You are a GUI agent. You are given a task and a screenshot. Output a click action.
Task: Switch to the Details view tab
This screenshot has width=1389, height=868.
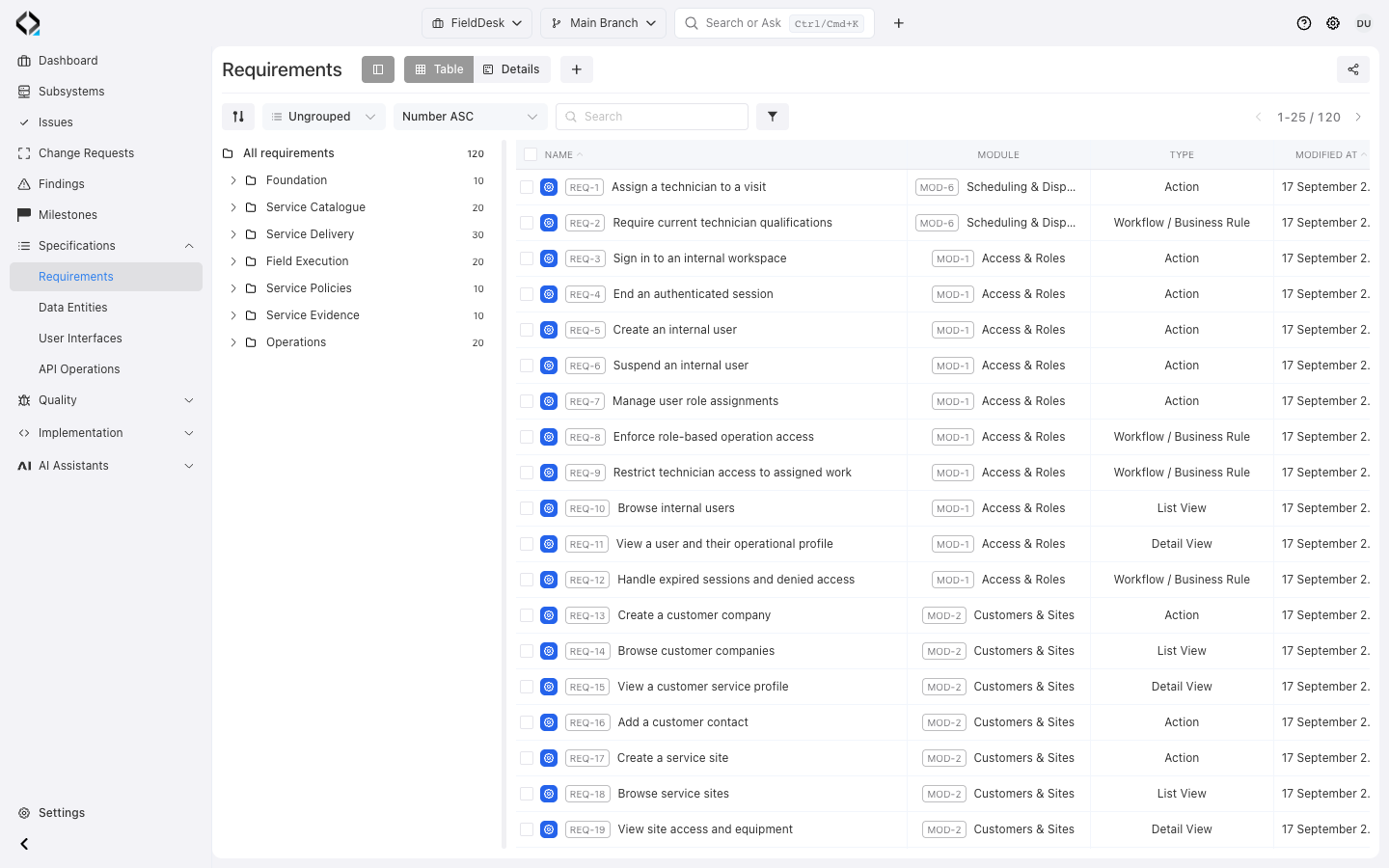click(512, 69)
